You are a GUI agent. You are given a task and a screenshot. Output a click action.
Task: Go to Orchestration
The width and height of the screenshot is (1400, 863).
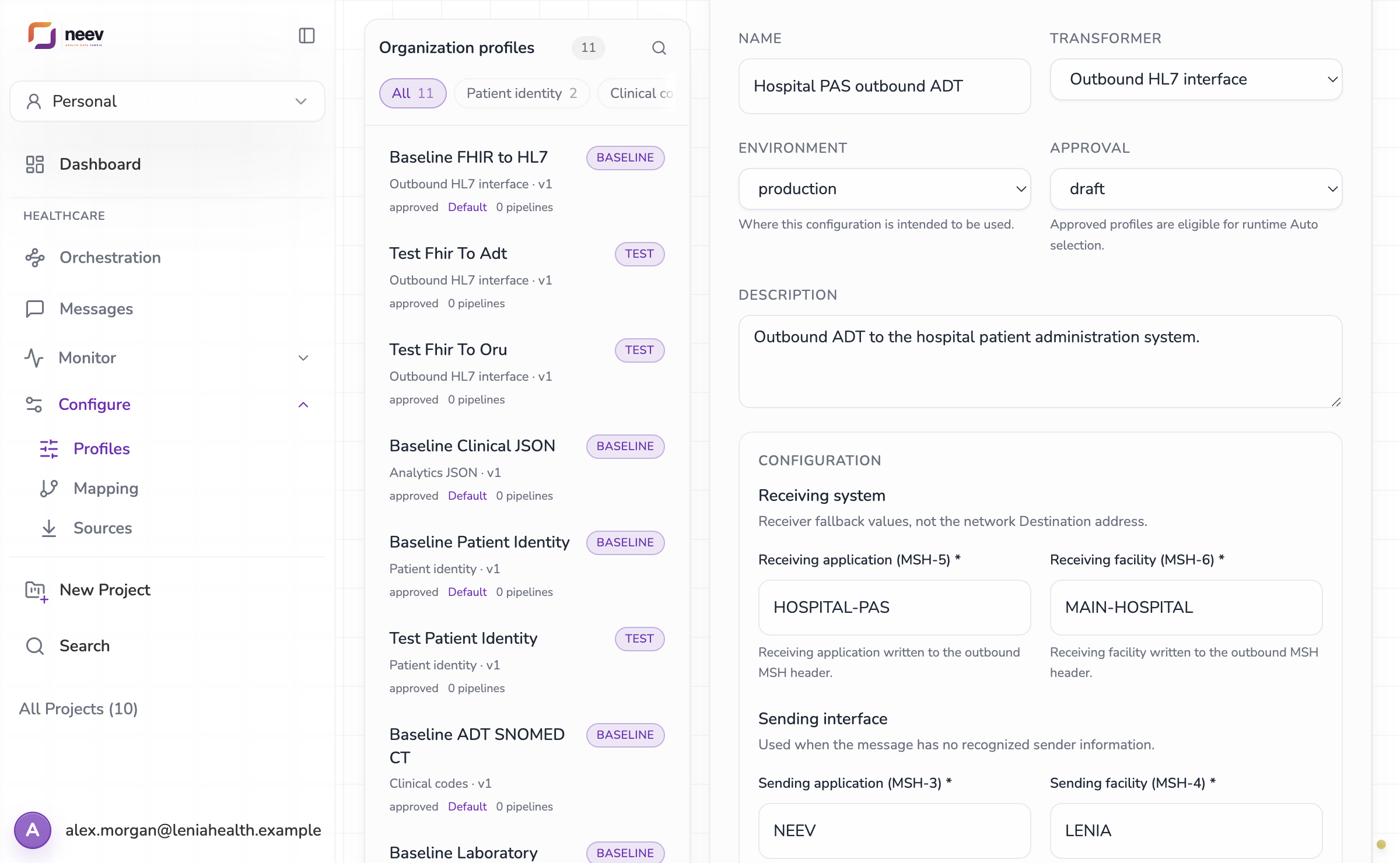[167, 258]
